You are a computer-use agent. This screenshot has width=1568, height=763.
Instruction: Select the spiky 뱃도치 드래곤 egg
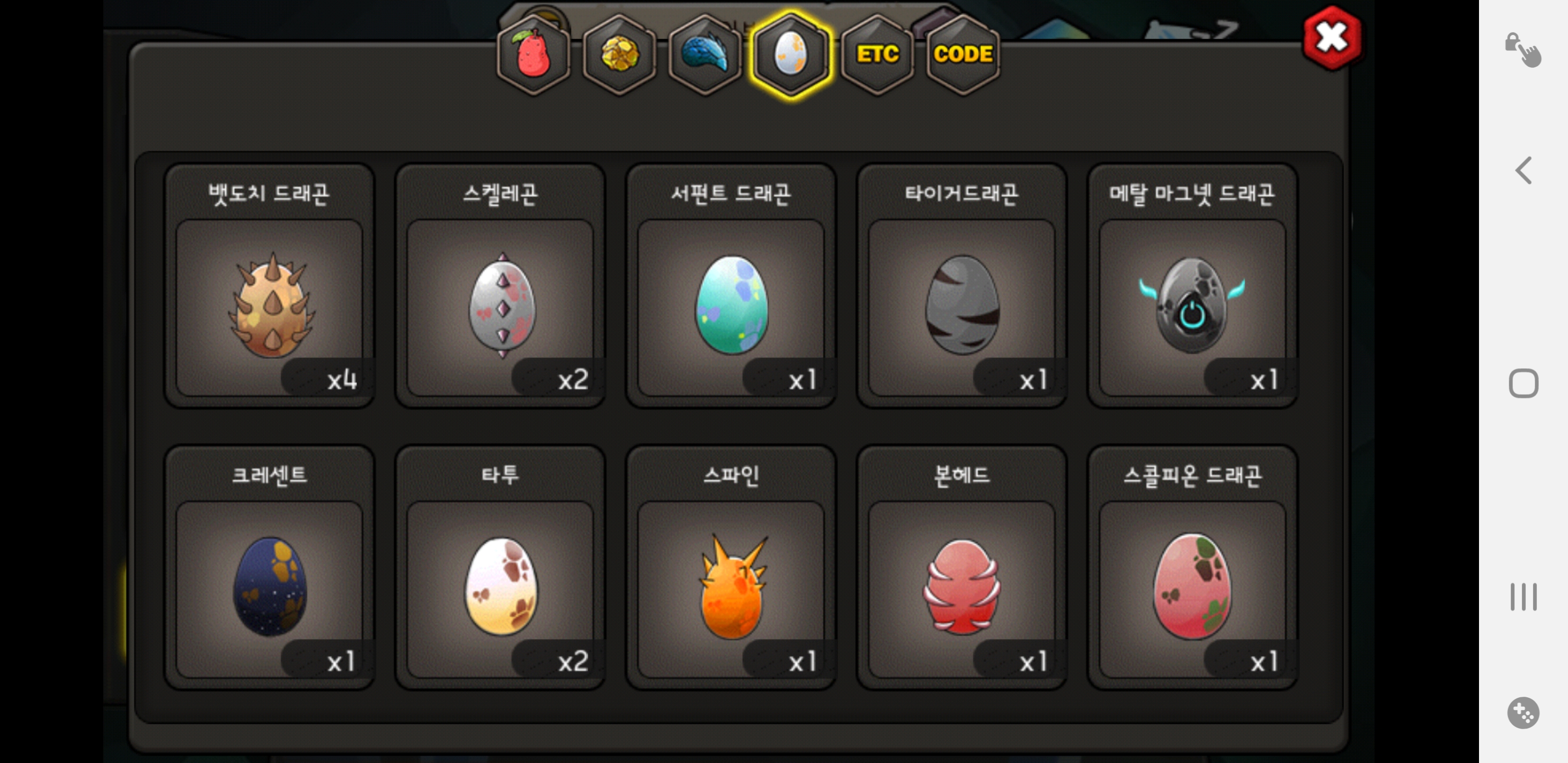click(x=269, y=286)
